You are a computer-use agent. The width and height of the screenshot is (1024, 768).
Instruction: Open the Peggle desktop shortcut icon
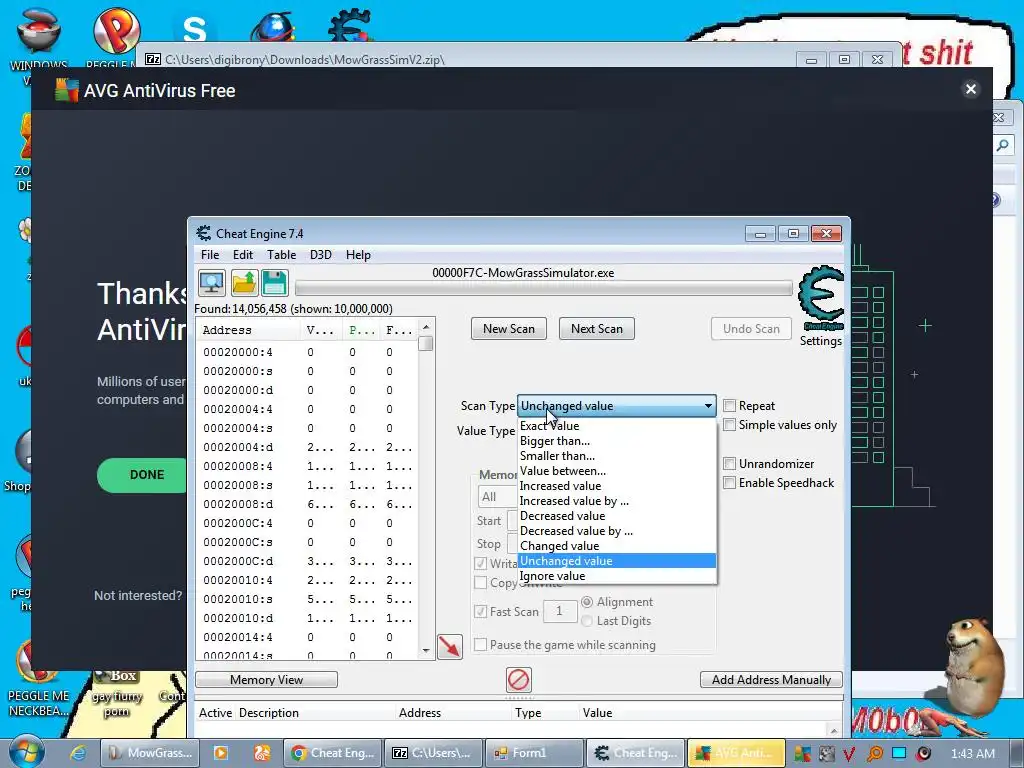click(117, 30)
